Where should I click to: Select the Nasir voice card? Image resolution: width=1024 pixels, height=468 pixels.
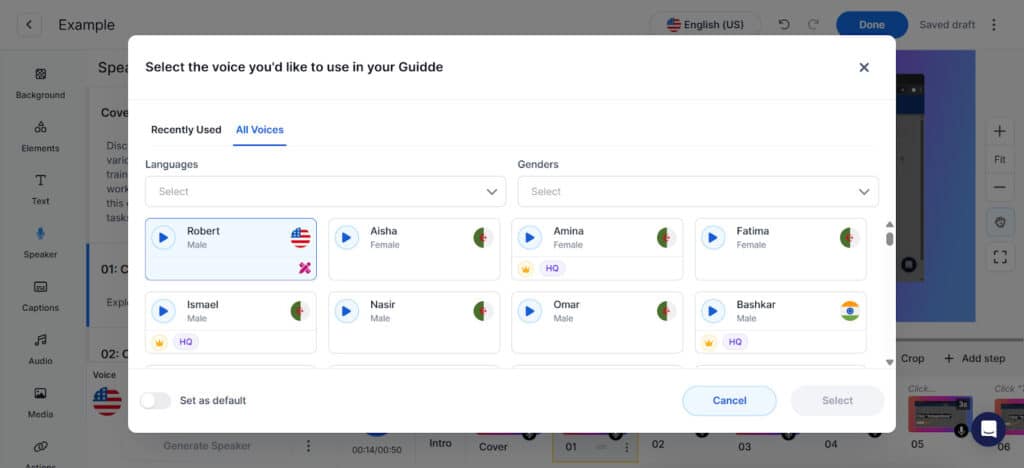point(414,322)
